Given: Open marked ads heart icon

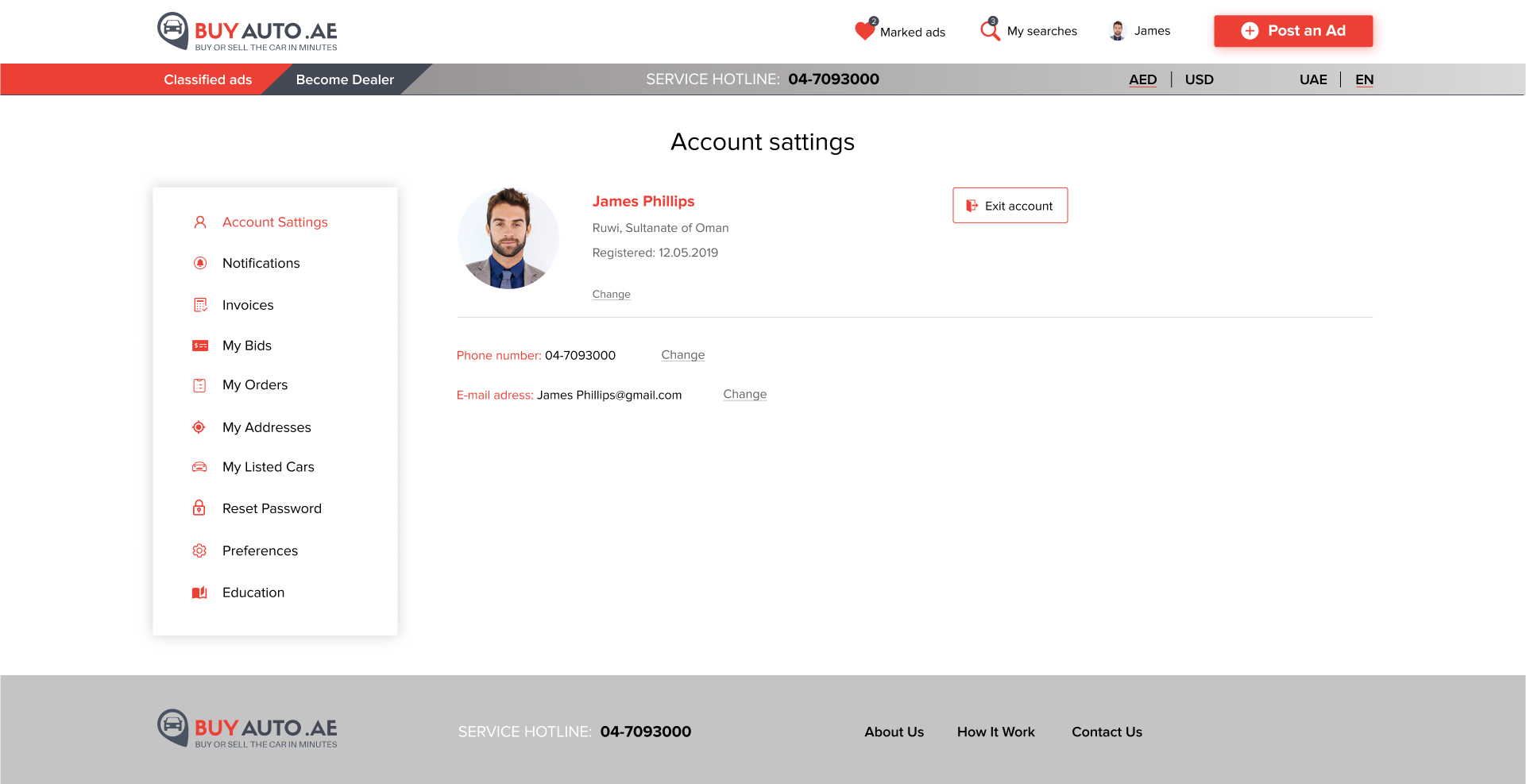Looking at the screenshot, I should click(865, 30).
